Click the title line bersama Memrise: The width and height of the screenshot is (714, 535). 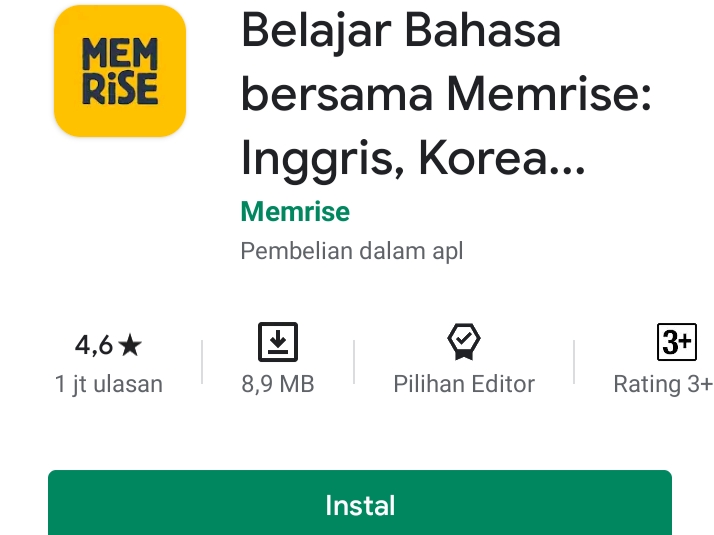click(x=446, y=95)
